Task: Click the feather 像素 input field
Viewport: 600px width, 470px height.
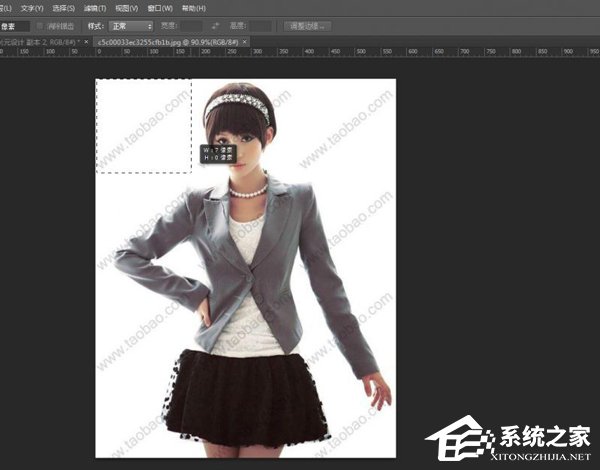Action: [12, 24]
